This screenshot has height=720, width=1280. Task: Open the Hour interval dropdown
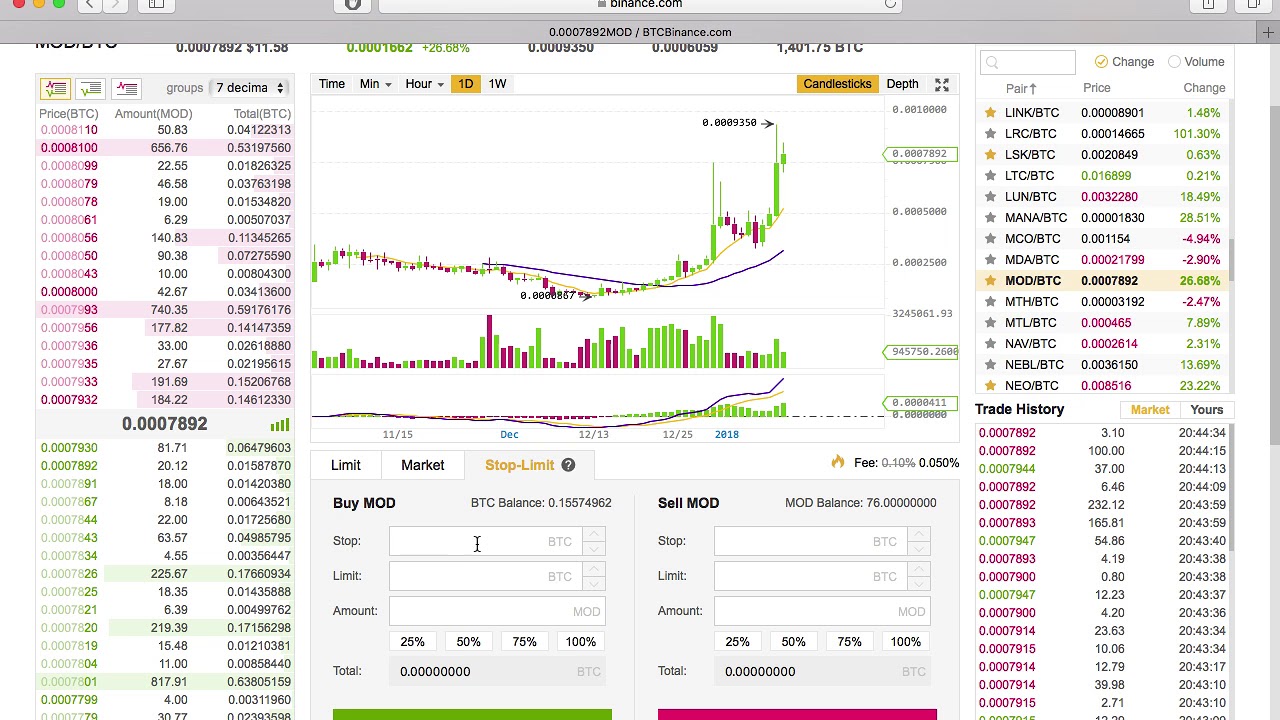click(x=424, y=84)
